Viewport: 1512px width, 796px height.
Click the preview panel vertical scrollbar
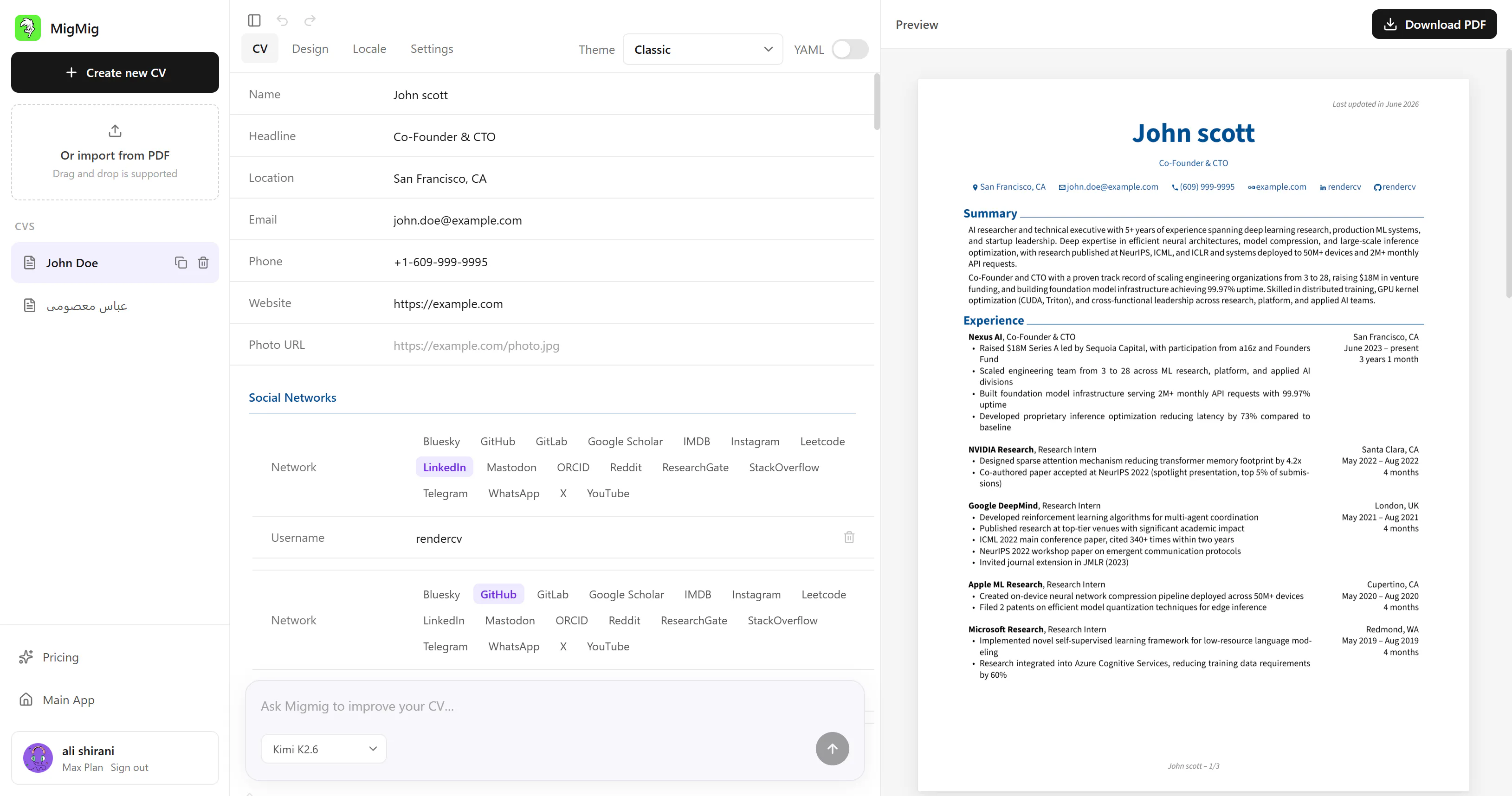1508,173
